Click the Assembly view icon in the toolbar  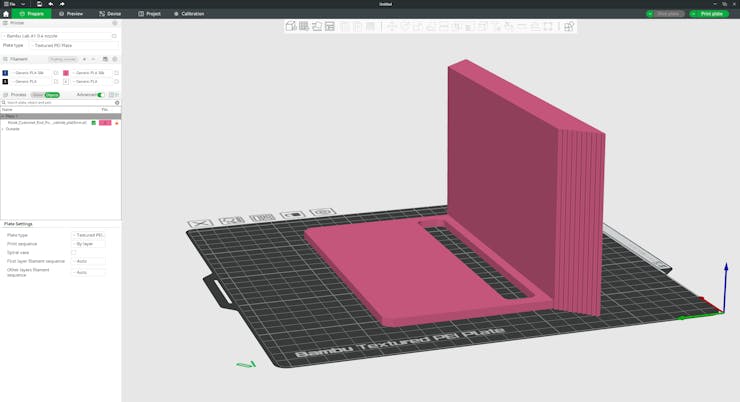point(569,27)
